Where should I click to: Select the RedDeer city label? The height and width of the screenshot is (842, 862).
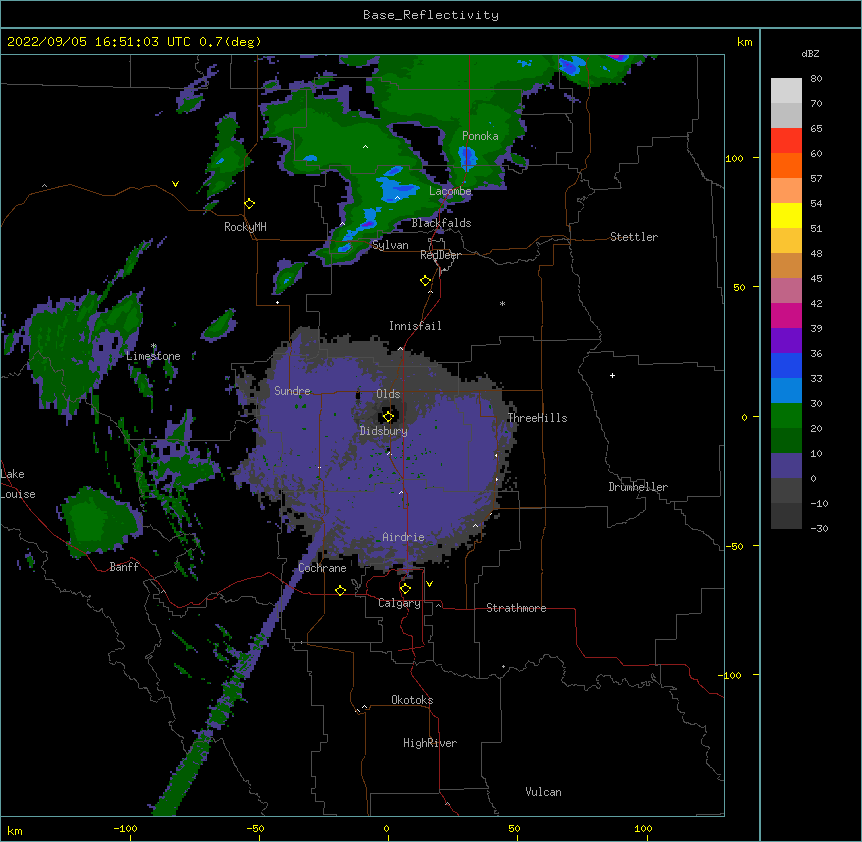pyautogui.click(x=440, y=255)
